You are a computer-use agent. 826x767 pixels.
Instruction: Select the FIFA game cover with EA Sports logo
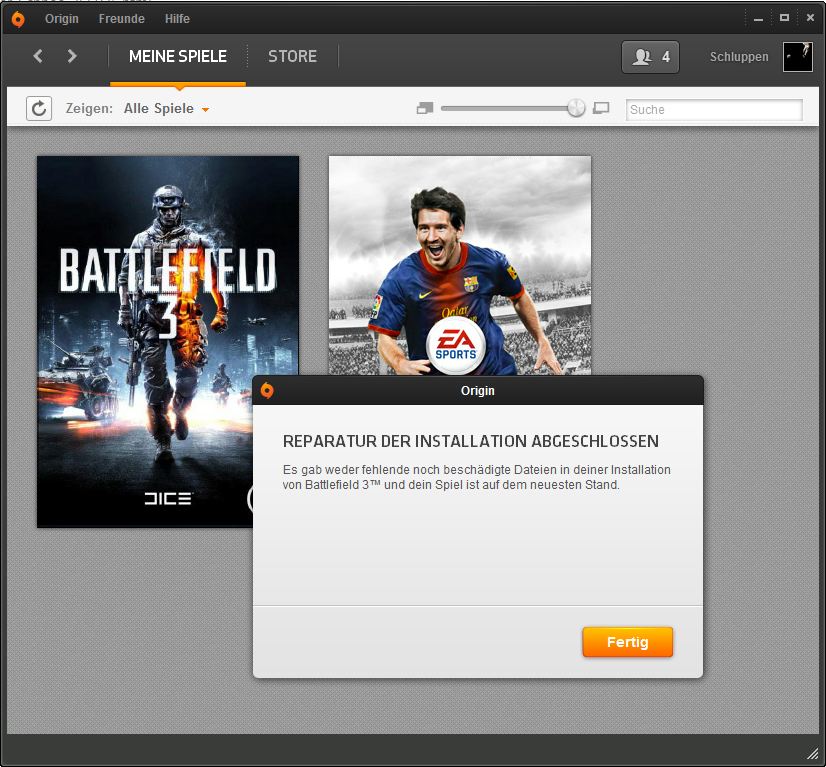(x=460, y=265)
